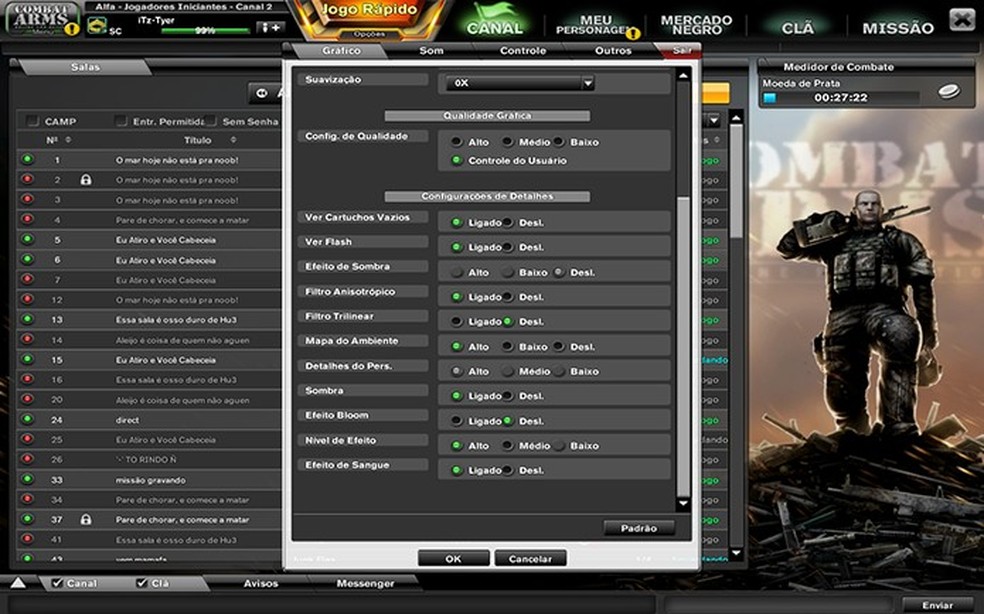Image resolution: width=984 pixels, height=614 pixels.
Task: Click the Combat Arms logo menu
Action: 43,19
